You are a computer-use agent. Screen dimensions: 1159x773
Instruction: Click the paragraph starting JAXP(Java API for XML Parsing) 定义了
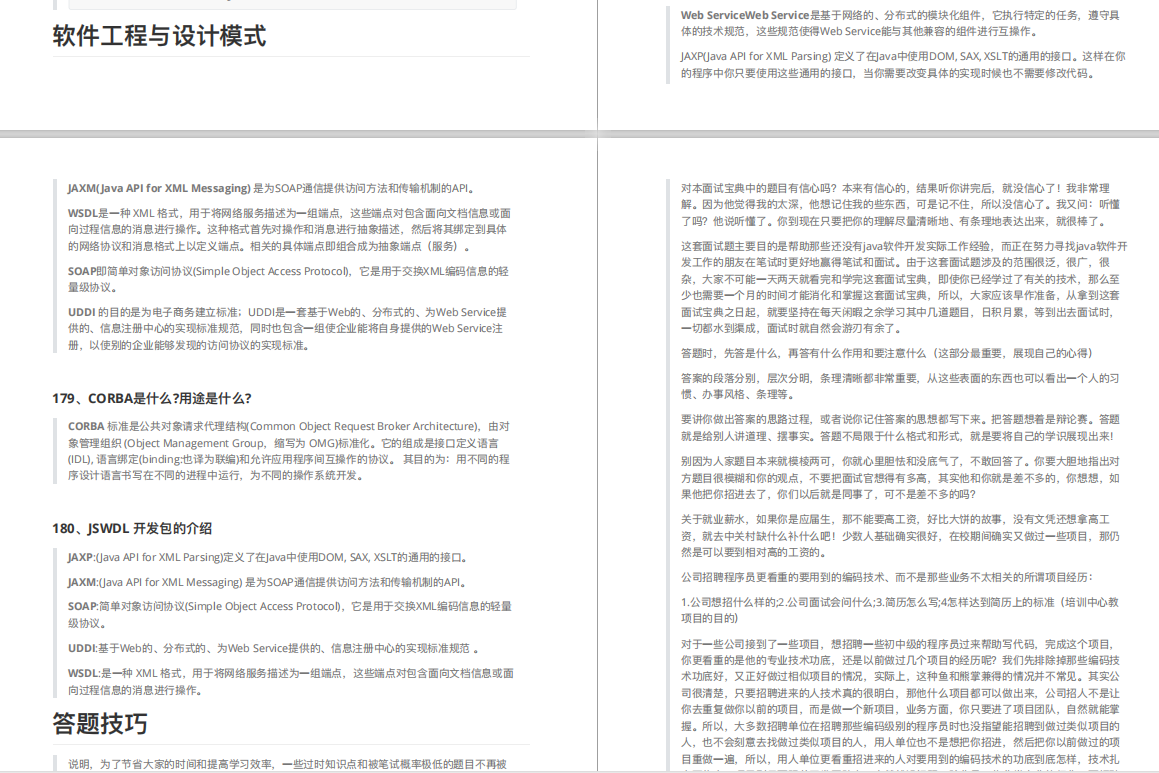[x=903, y=65]
